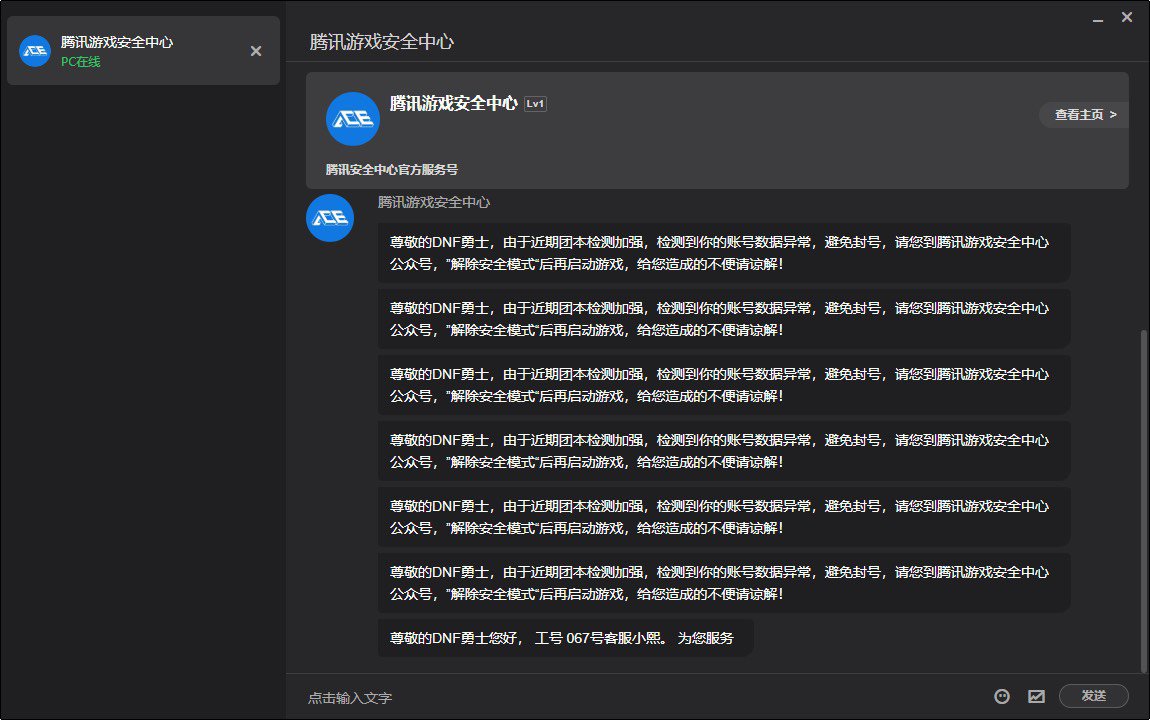Click the send image icon
The width and height of the screenshot is (1150, 720).
point(1036,697)
